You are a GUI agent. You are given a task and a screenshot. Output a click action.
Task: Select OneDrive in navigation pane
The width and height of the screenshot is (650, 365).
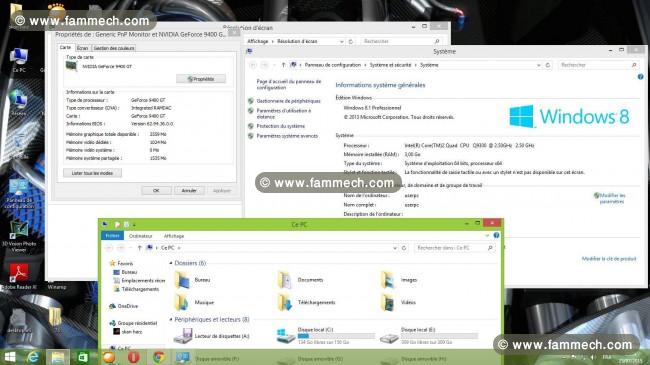(x=124, y=306)
